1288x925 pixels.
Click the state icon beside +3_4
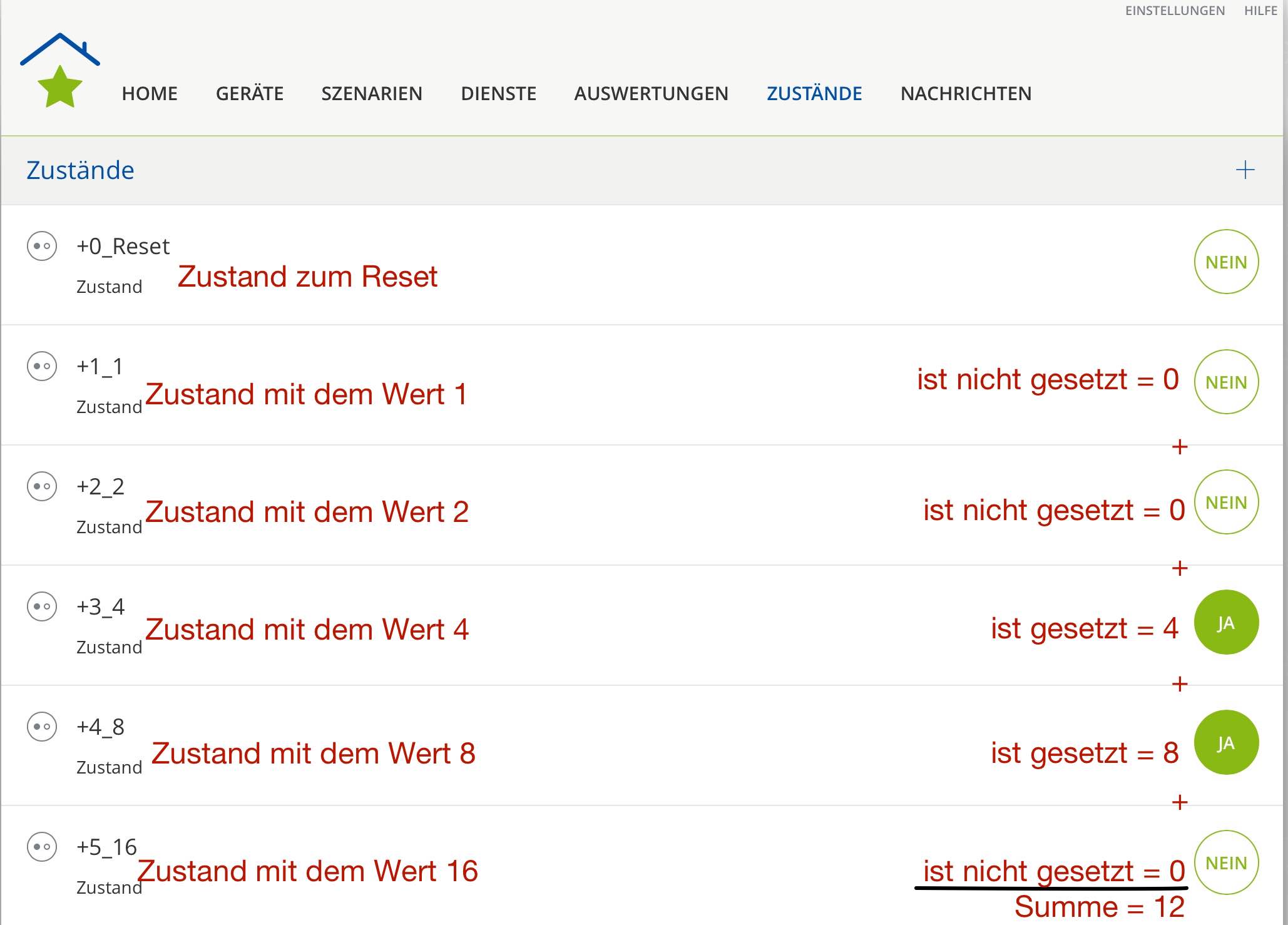[x=42, y=606]
